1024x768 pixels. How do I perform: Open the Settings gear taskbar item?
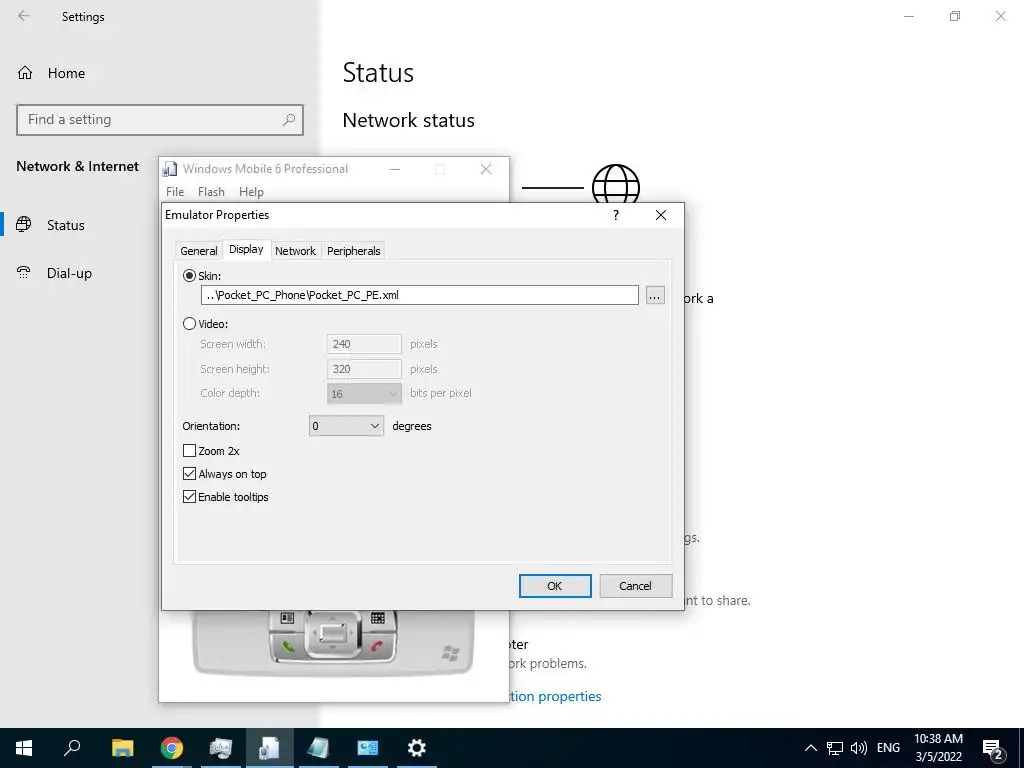pos(417,748)
